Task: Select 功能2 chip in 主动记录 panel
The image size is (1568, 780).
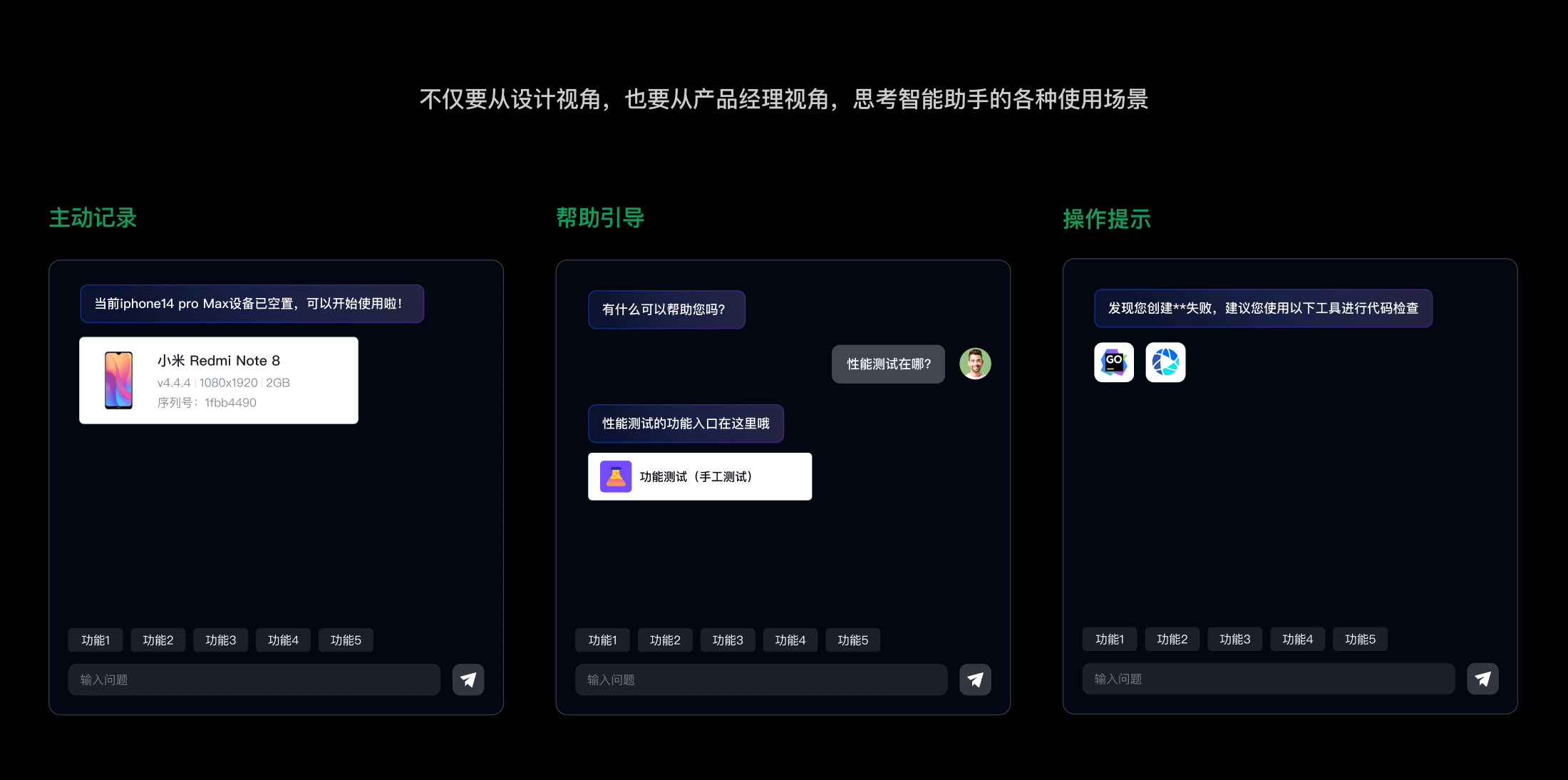Action: (x=158, y=640)
